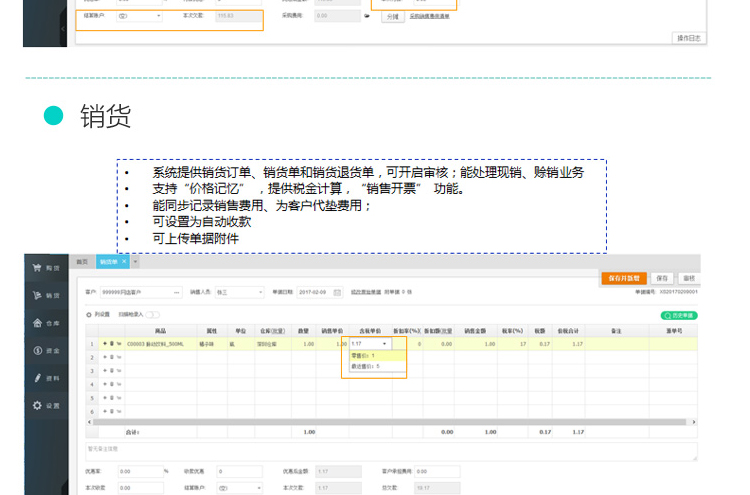The width and height of the screenshot is (750, 495).
Task: Click the 税率 cell showing 17
Action: (512, 344)
